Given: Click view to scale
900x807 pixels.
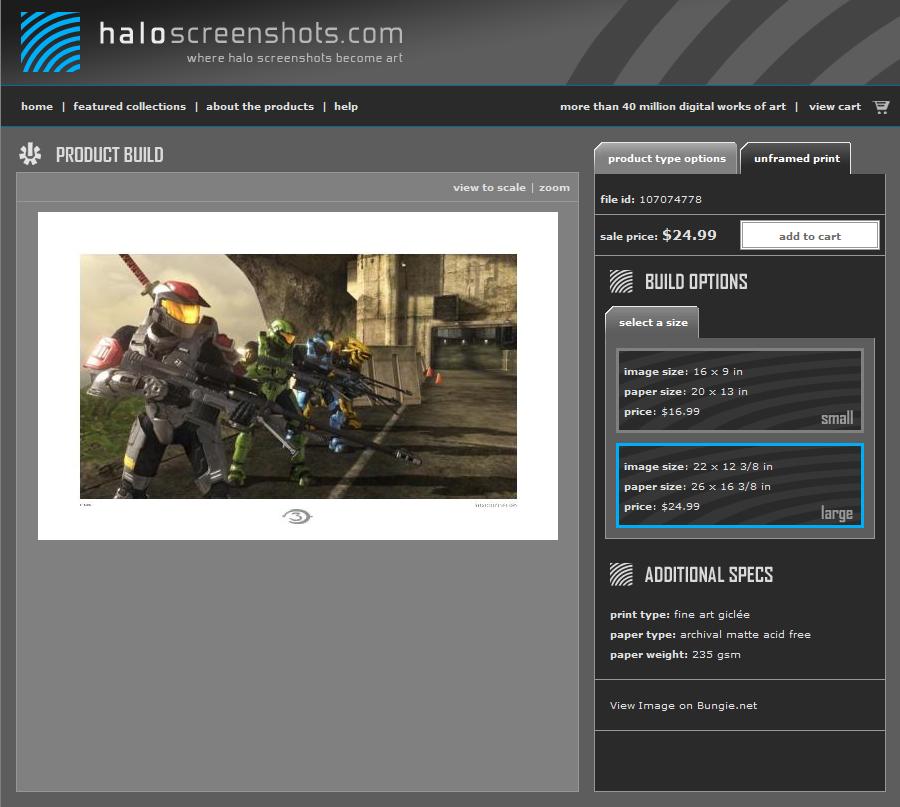Looking at the screenshot, I should (489, 187).
